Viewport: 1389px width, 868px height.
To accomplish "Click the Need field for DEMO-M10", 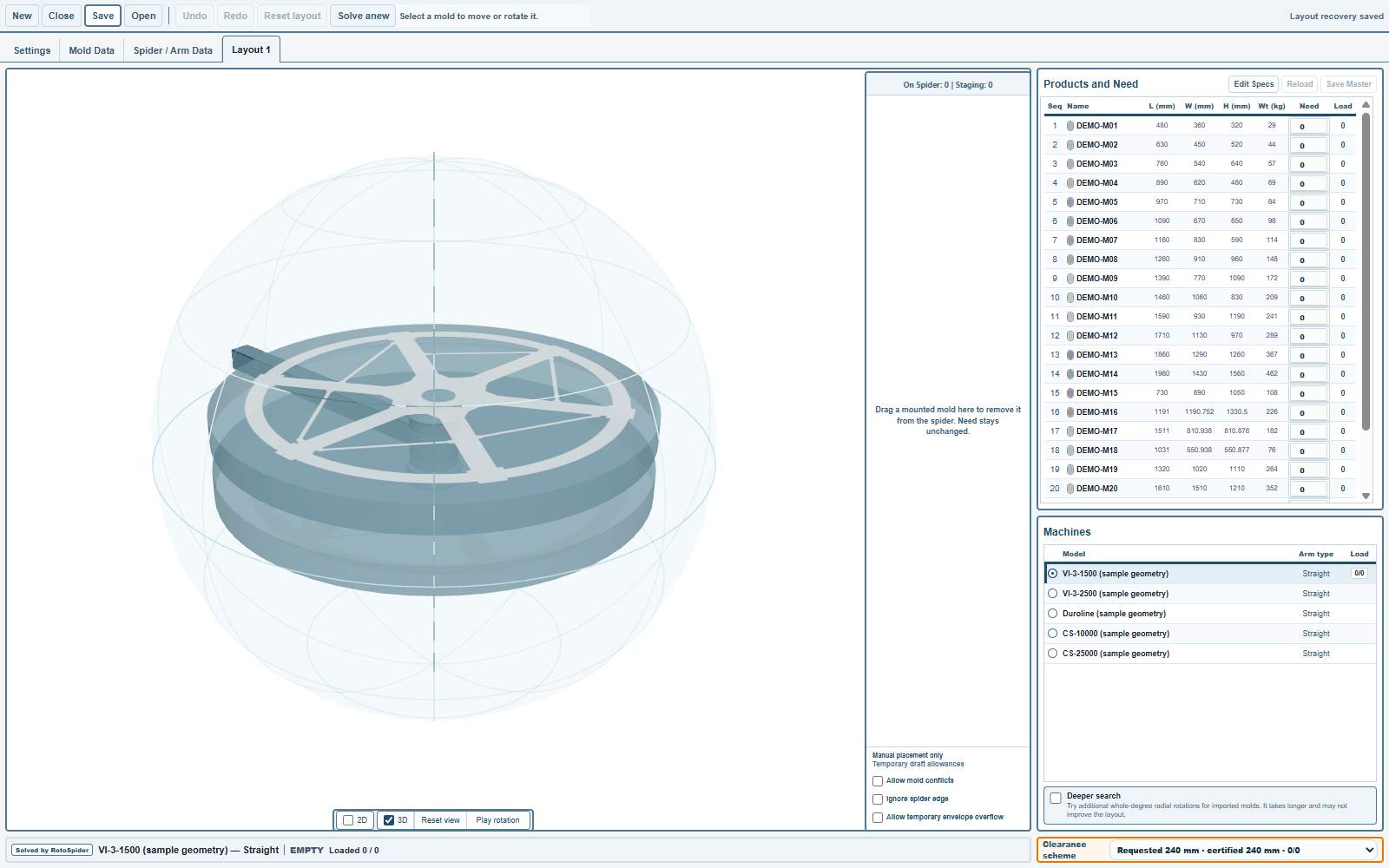I will point(1309,298).
